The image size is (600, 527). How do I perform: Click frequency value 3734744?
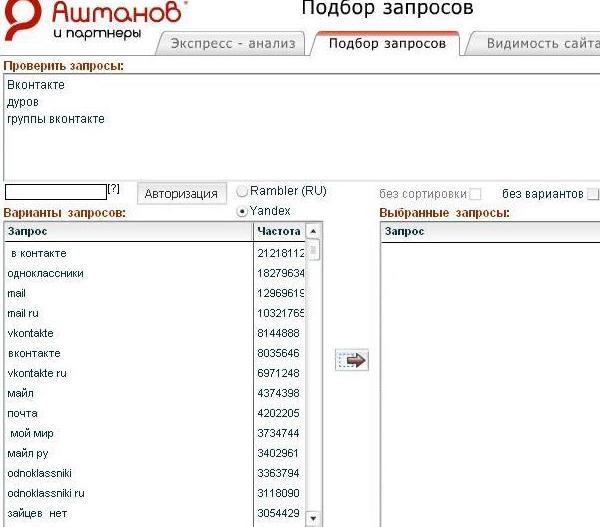pos(278,433)
